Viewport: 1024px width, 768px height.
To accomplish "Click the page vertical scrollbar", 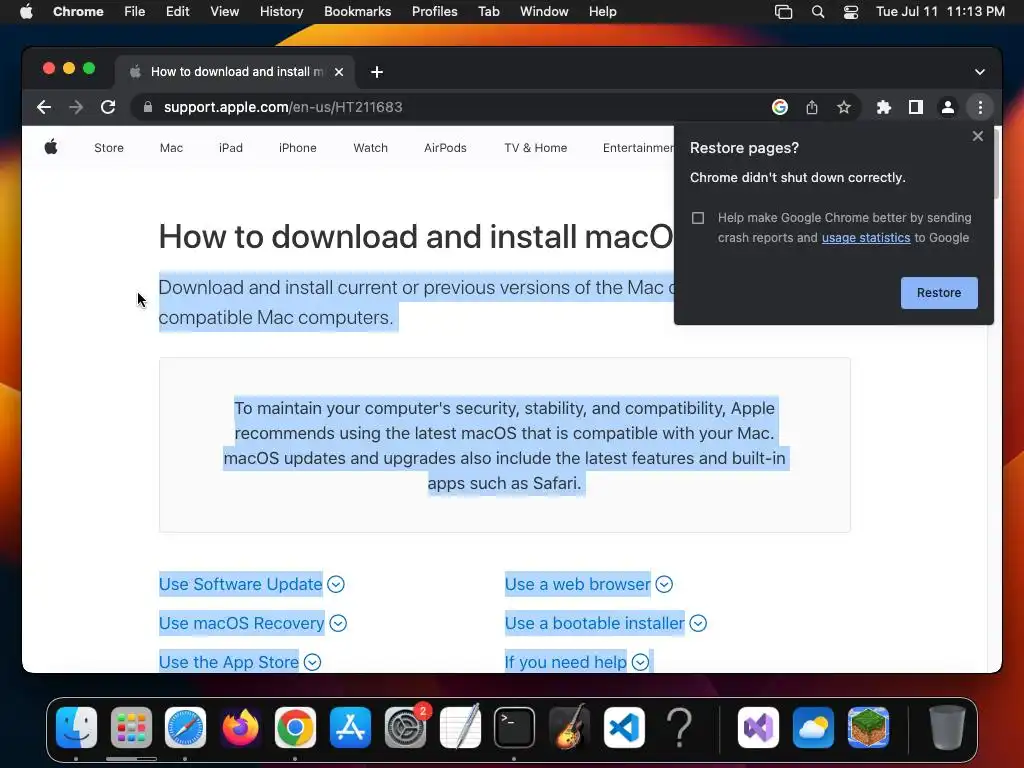I will click(x=997, y=163).
